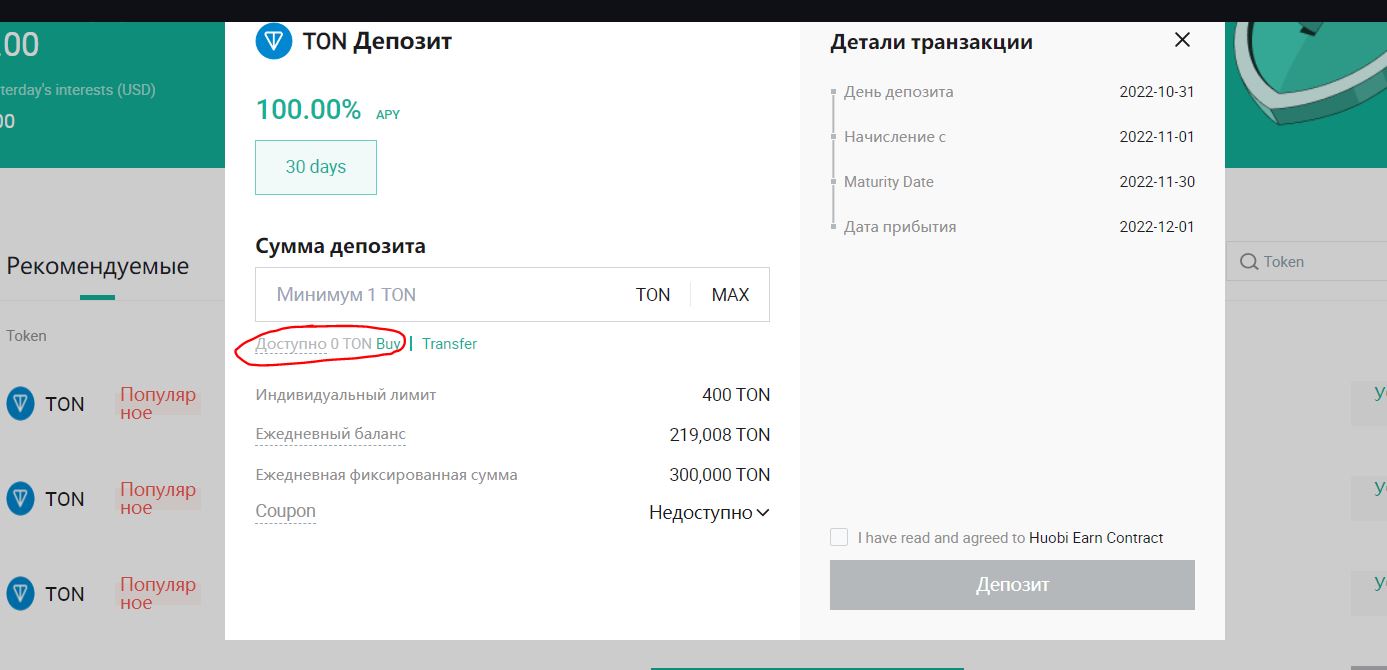The image size is (1387, 670).
Task: Click the Доступно label
Action: 291,344
